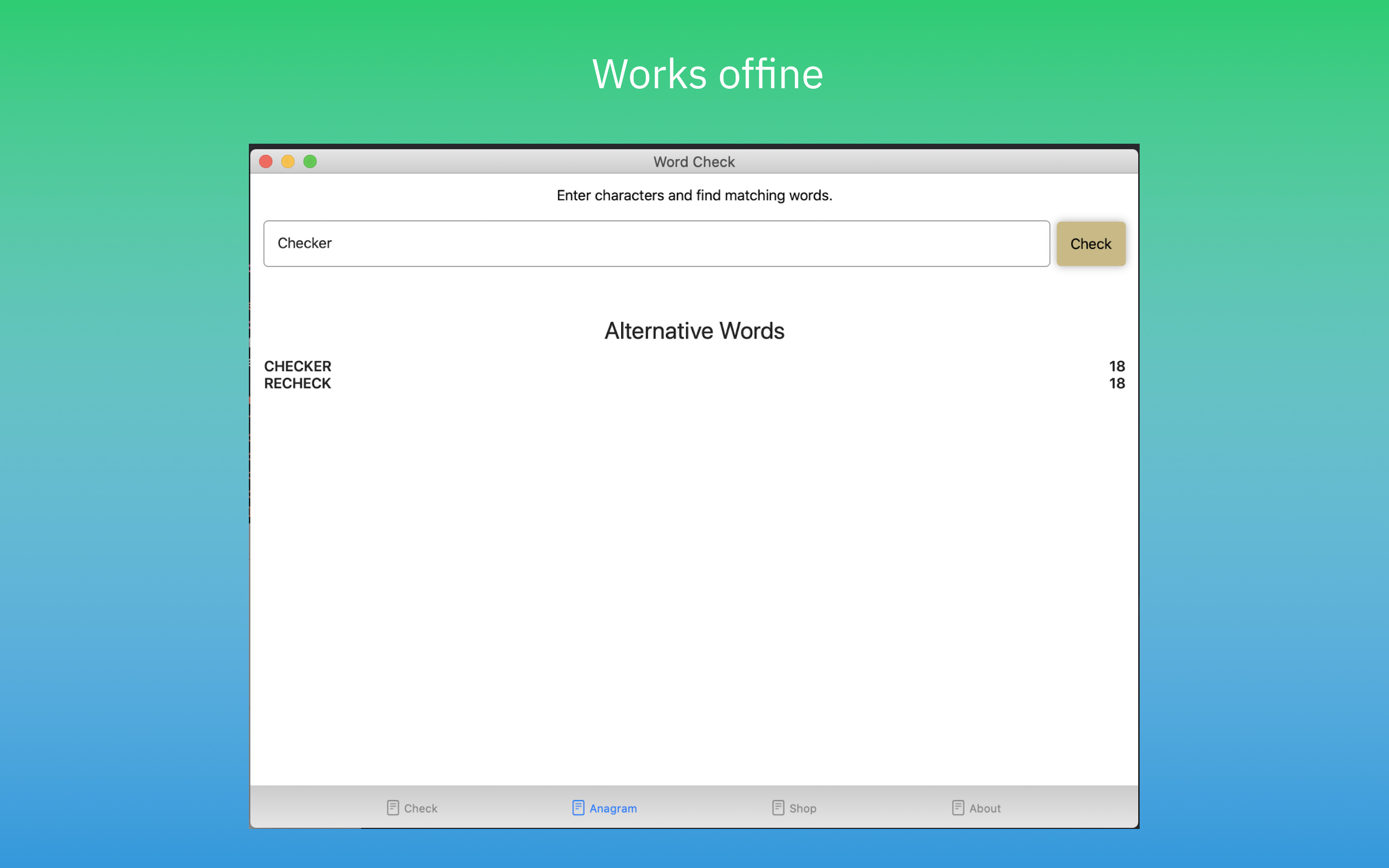
Task: Click the 'Enter characters and find matching words' text
Action: click(x=694, y=195)
